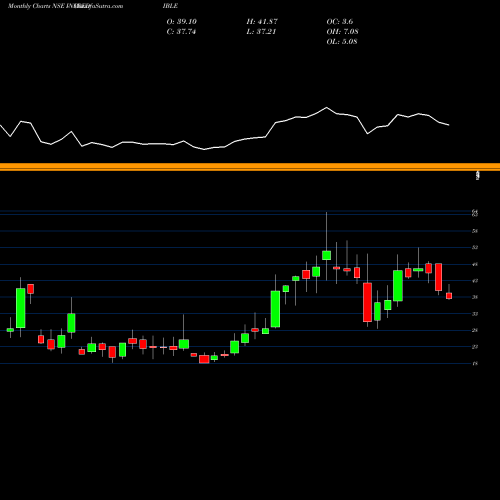Click the IBLE symbol label
Viewport: 500px width, 500px height.
[170, 6]
